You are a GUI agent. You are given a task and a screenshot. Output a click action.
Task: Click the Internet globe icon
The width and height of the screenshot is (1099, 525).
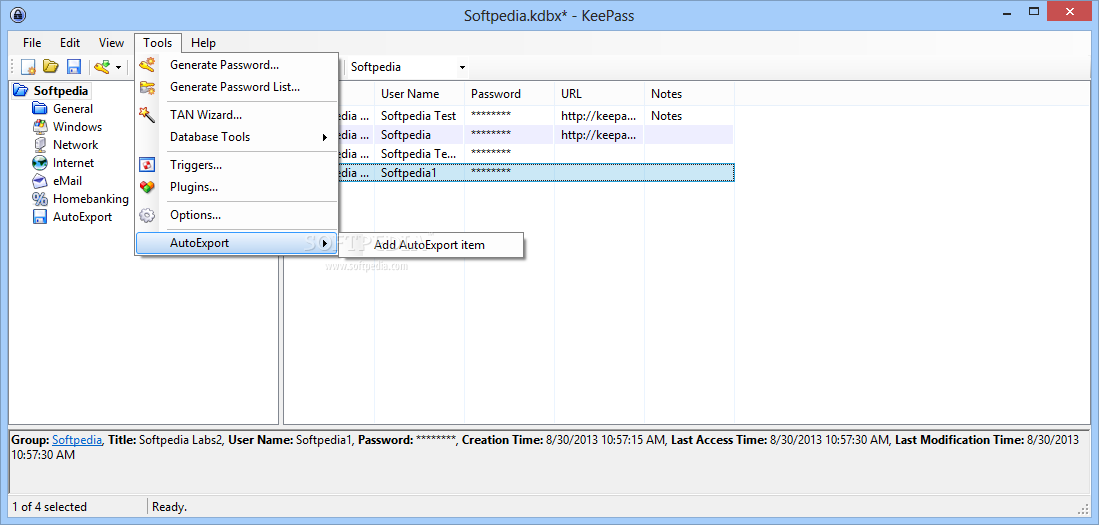[x=40, y=163]
